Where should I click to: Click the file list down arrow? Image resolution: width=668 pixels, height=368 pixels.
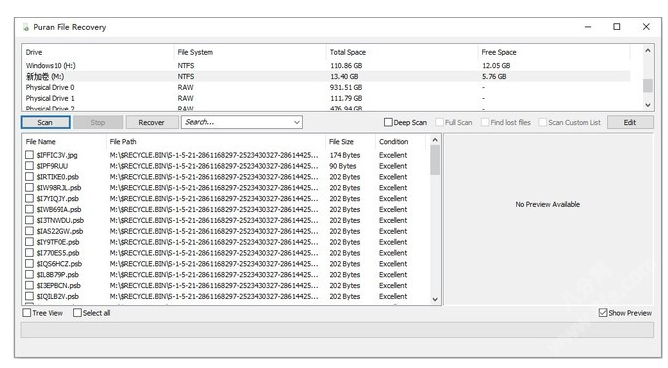(435, 299)
